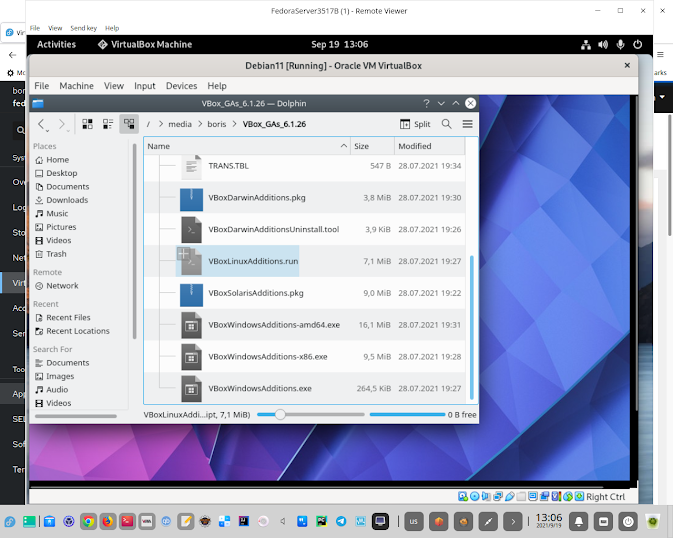This screenshot has height=538, width=673.
Task: Navigate to boris in breadcrumb
Action: 217,124
